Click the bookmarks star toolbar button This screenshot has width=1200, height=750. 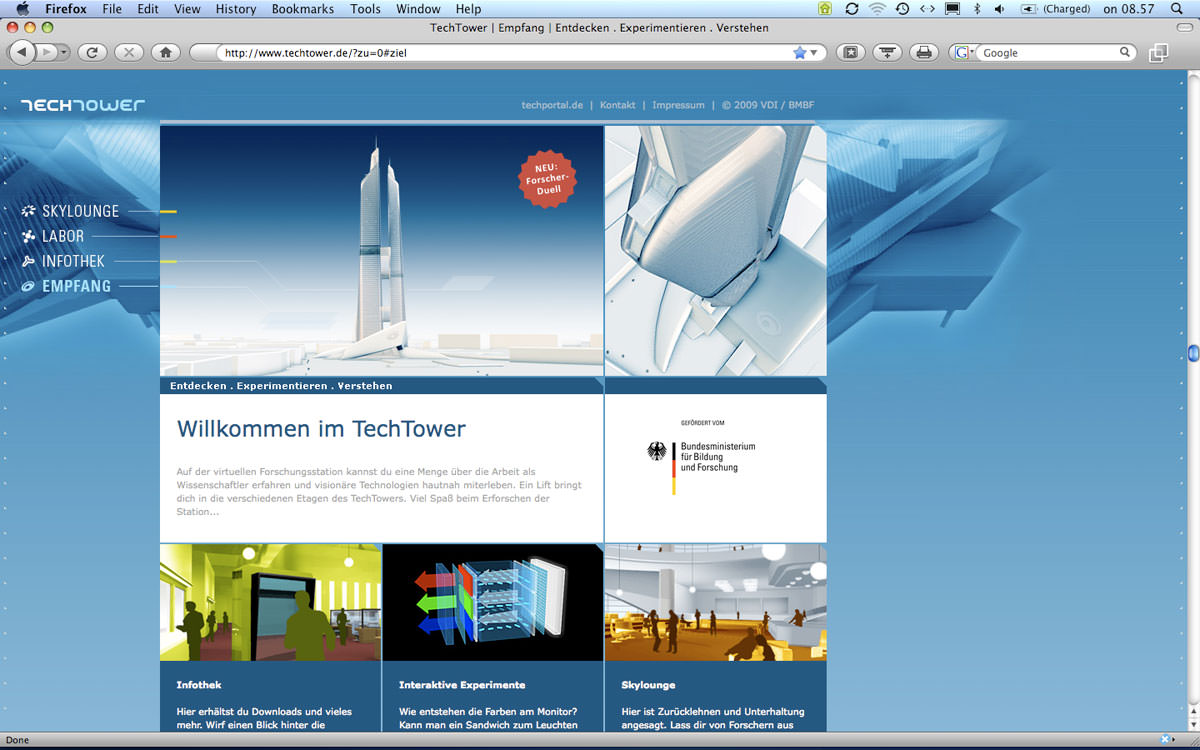[850, 52]
